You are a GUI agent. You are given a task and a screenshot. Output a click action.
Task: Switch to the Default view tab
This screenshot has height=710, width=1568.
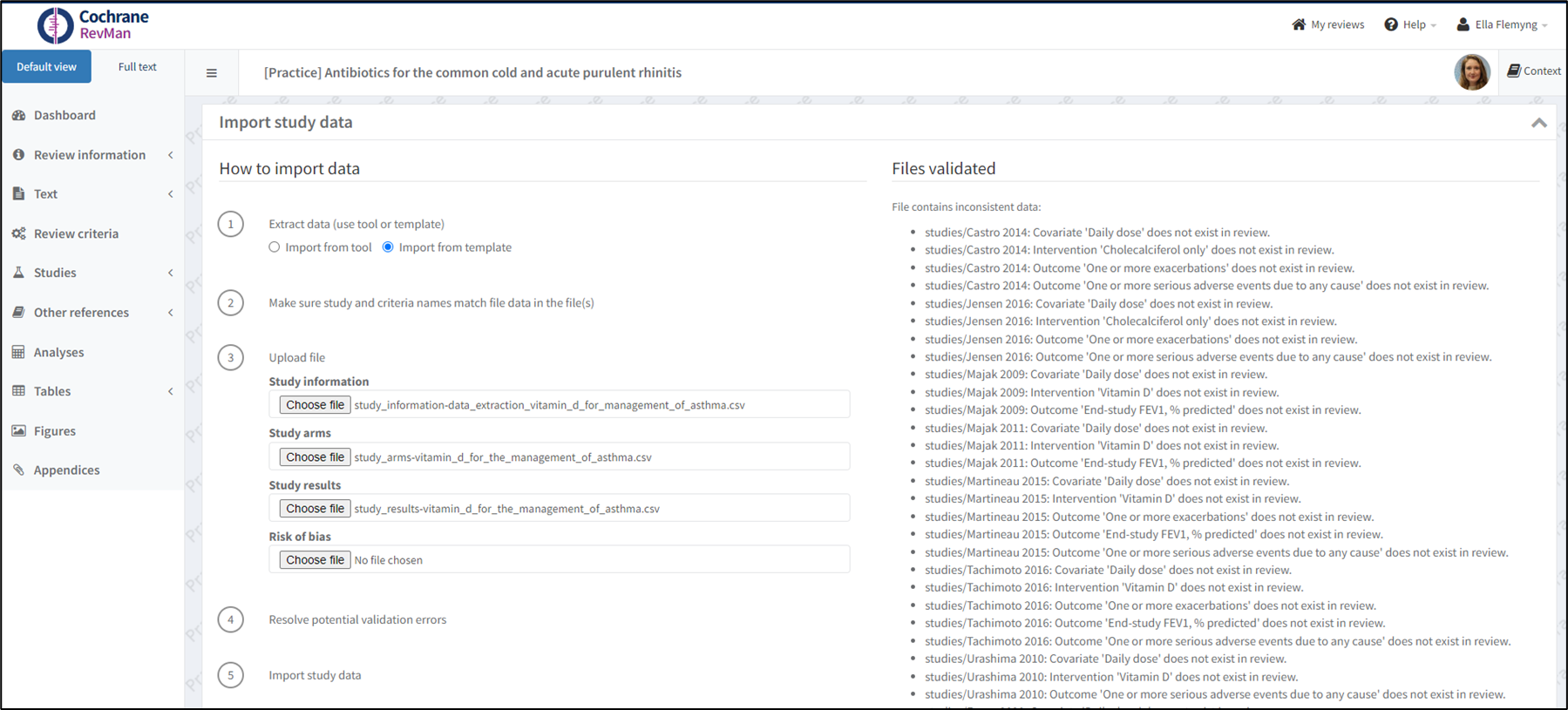47,67
